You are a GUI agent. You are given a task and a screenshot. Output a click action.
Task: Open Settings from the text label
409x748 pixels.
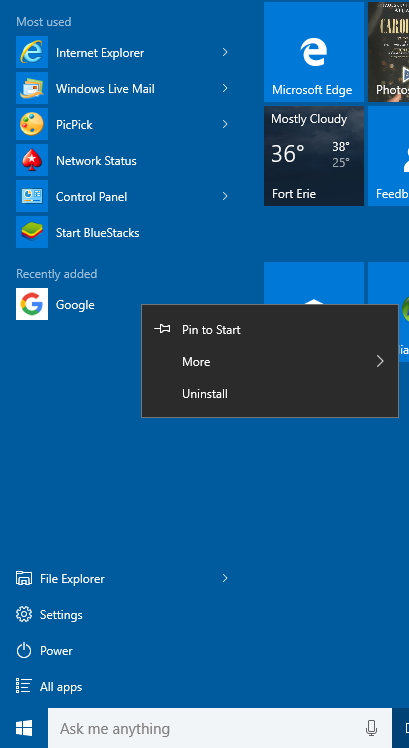(61, 615)
